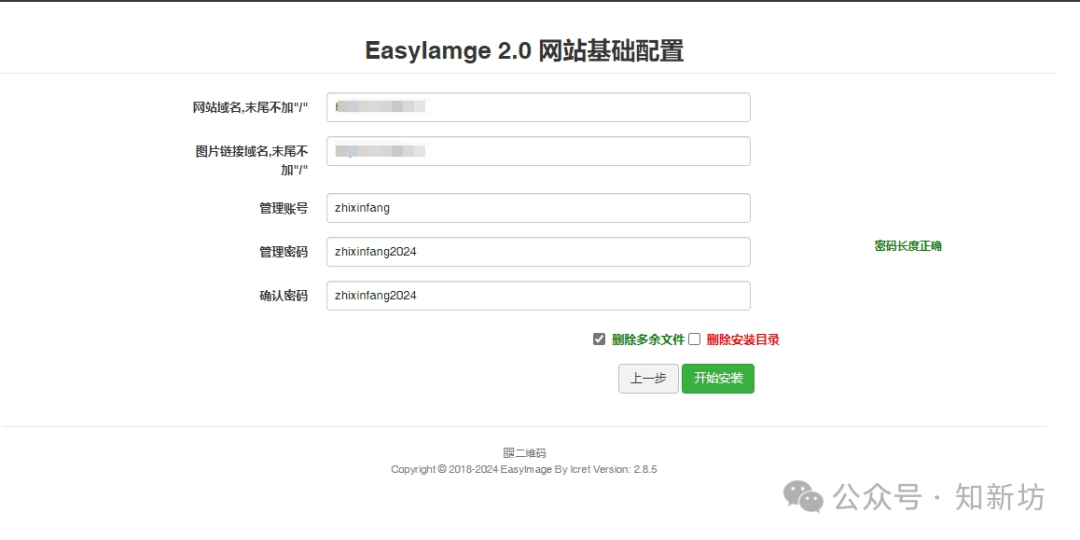Check the 删除安装目录 checkbox

point(694,339)
